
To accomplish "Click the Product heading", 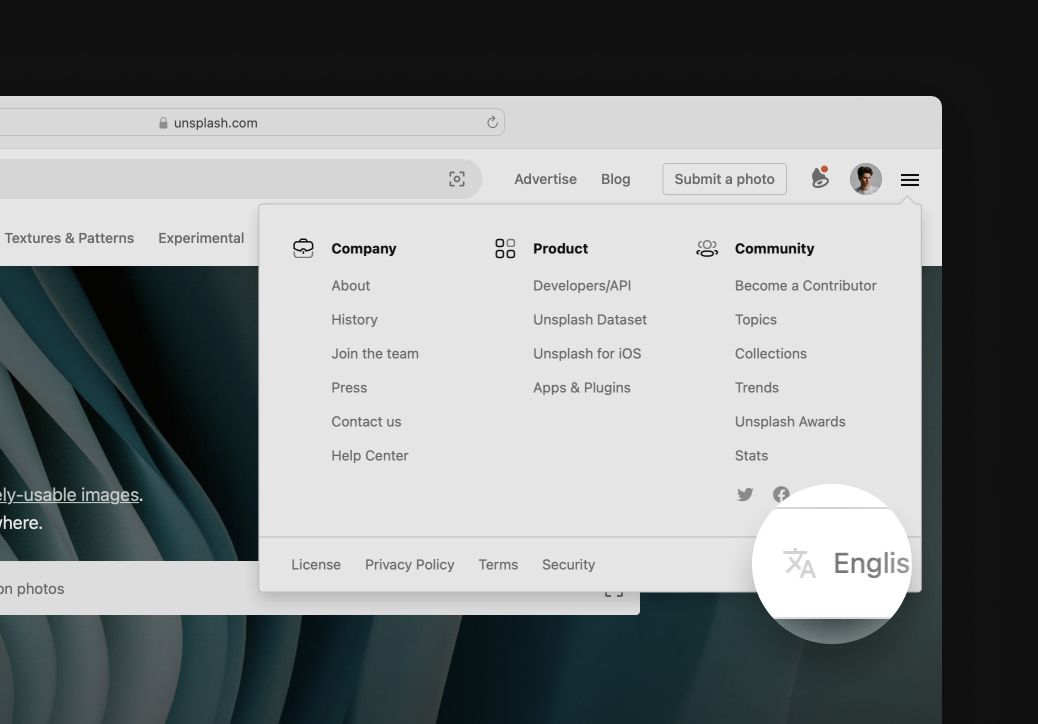I will pos(560,249).
